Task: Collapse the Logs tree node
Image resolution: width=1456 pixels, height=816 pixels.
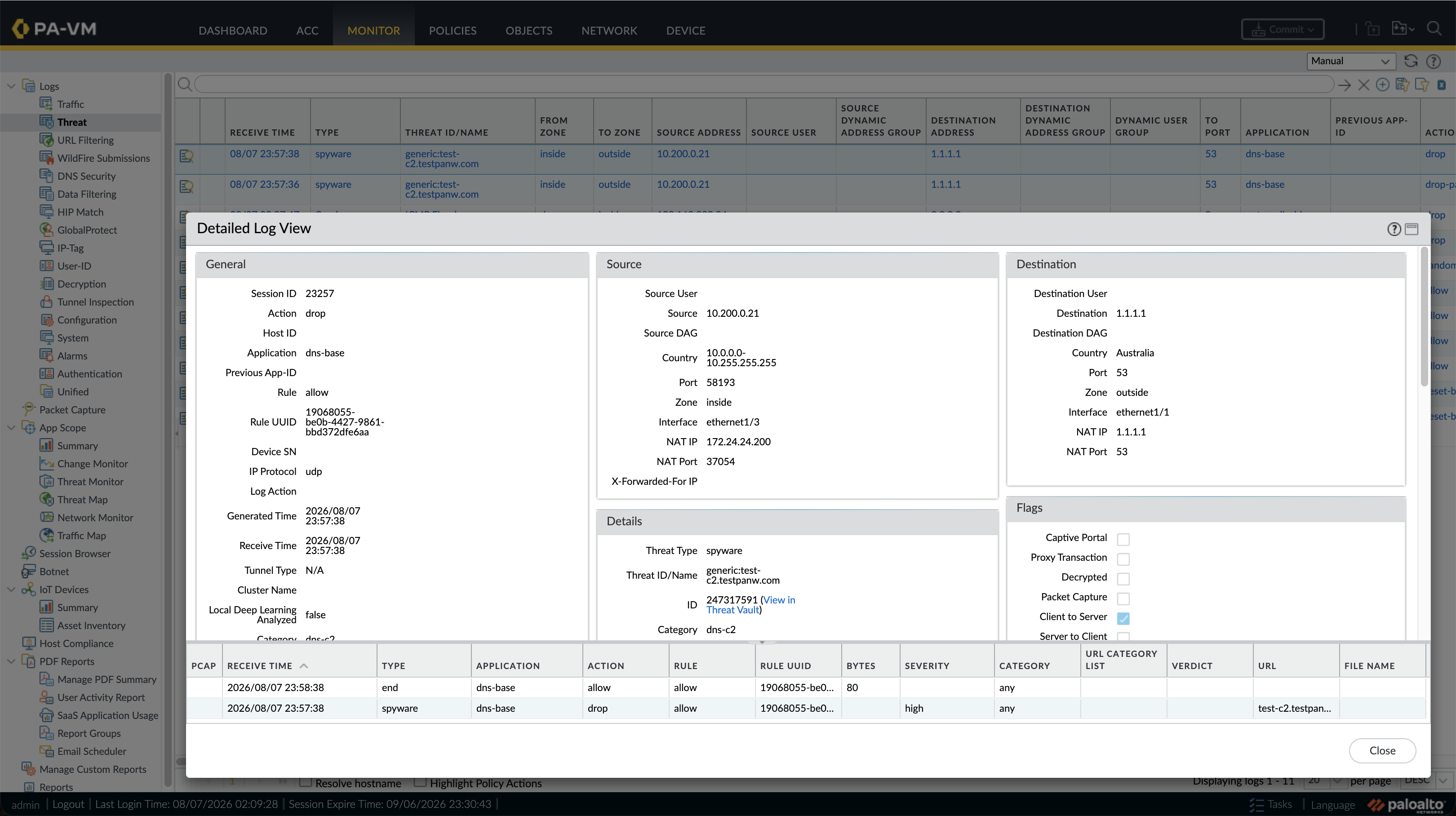Action: coord(11,86)
